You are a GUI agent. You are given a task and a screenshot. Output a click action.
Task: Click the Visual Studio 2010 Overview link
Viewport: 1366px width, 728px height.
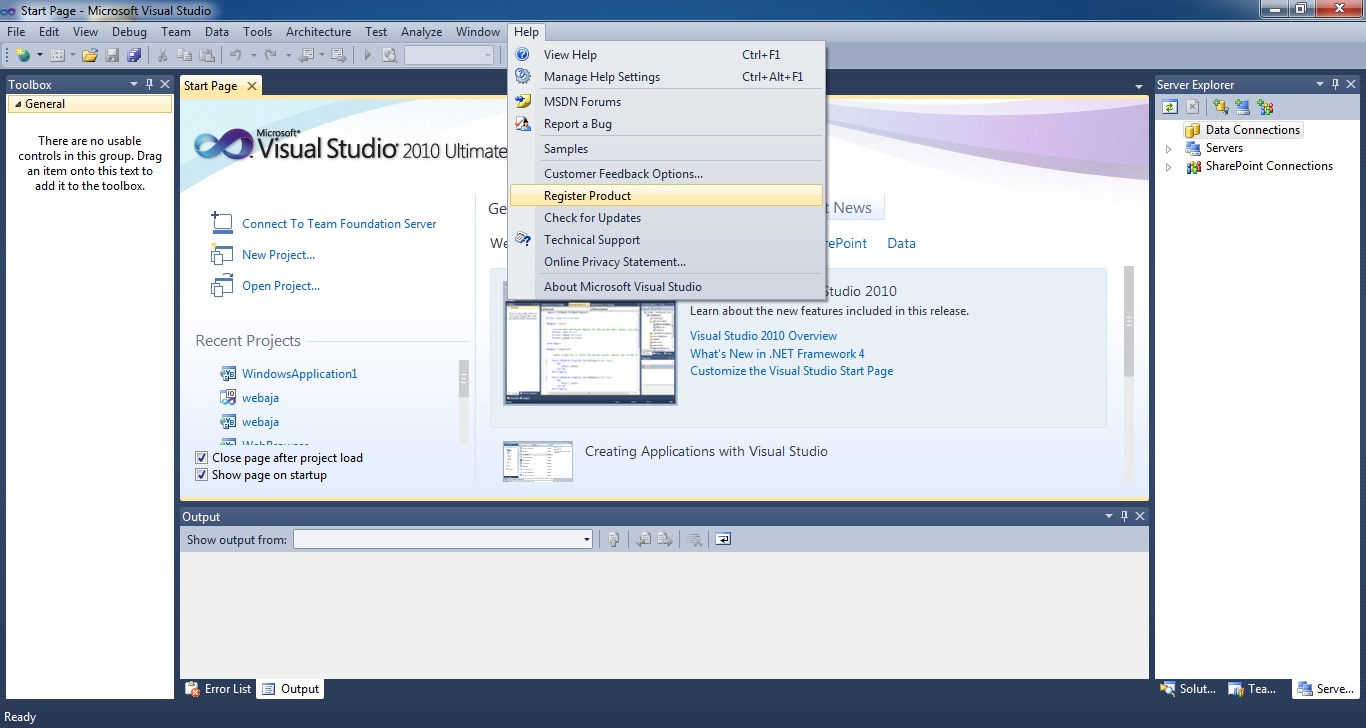763,336
